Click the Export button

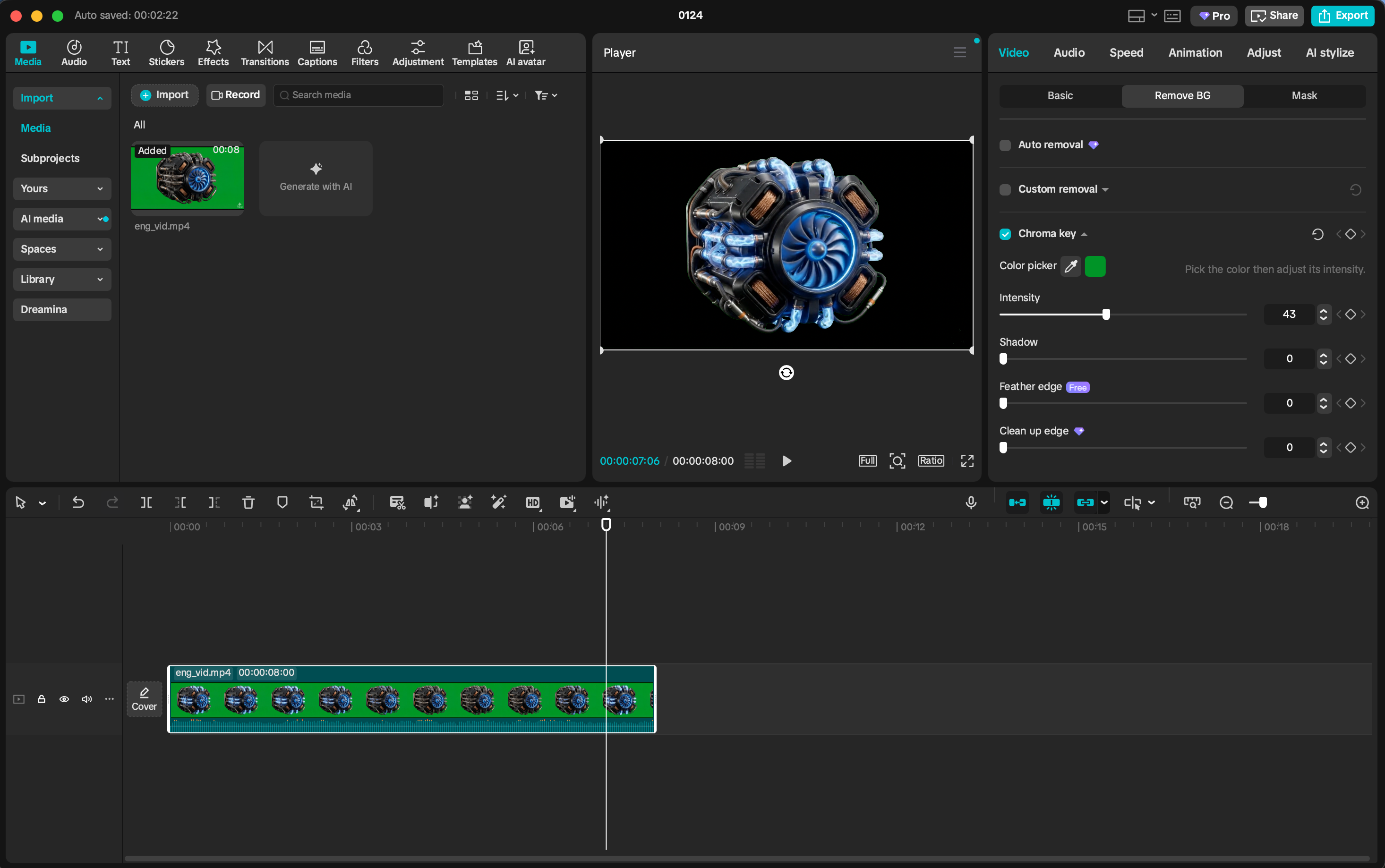coord(1343,16)
